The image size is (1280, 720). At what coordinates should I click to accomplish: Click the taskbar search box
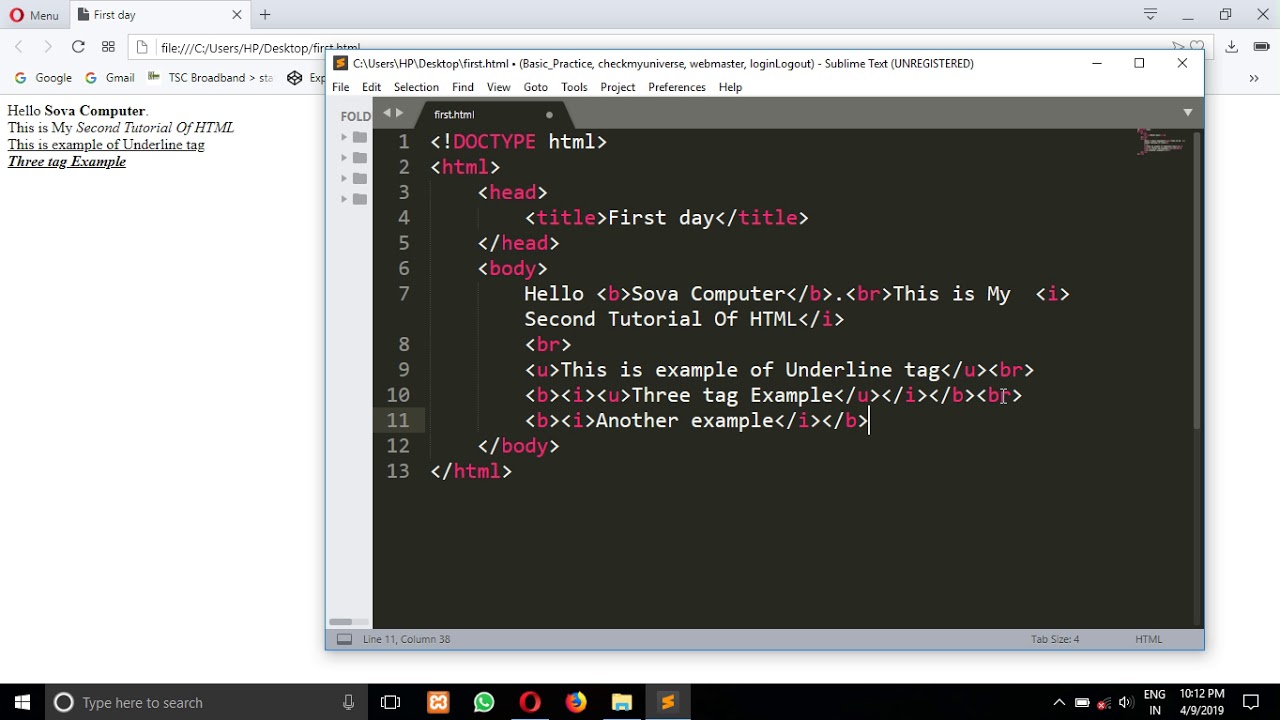click(207, 703)
